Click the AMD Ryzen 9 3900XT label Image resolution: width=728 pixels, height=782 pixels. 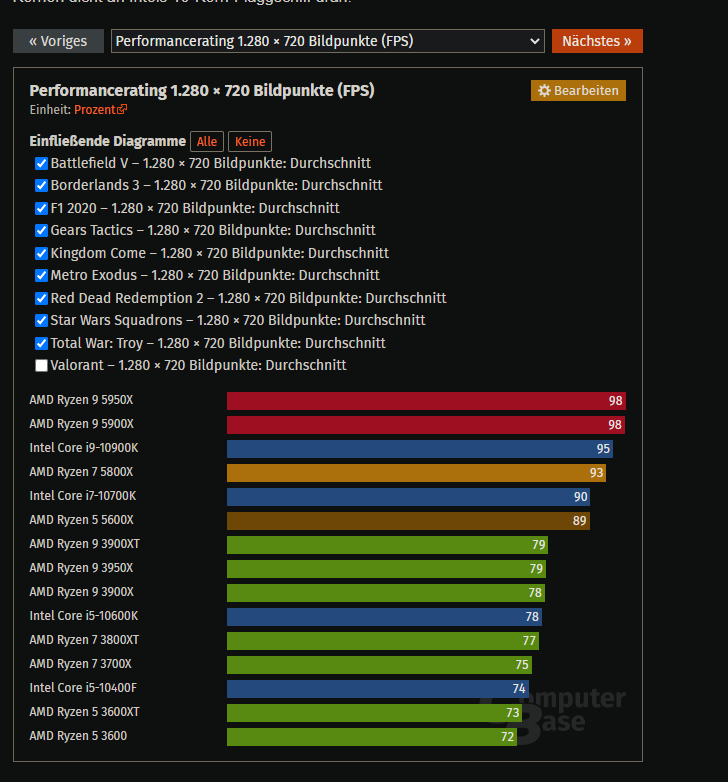[85, 544]
